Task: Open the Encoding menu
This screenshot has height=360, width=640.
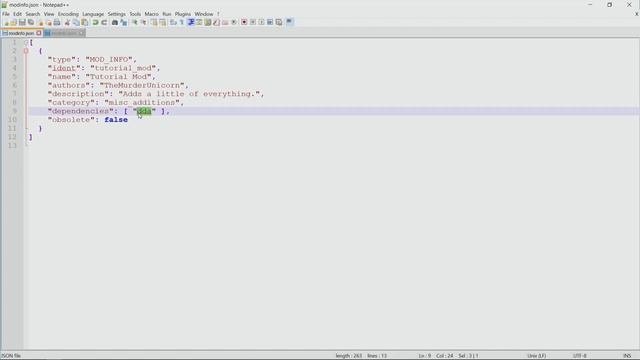Action: coord(68,14)
